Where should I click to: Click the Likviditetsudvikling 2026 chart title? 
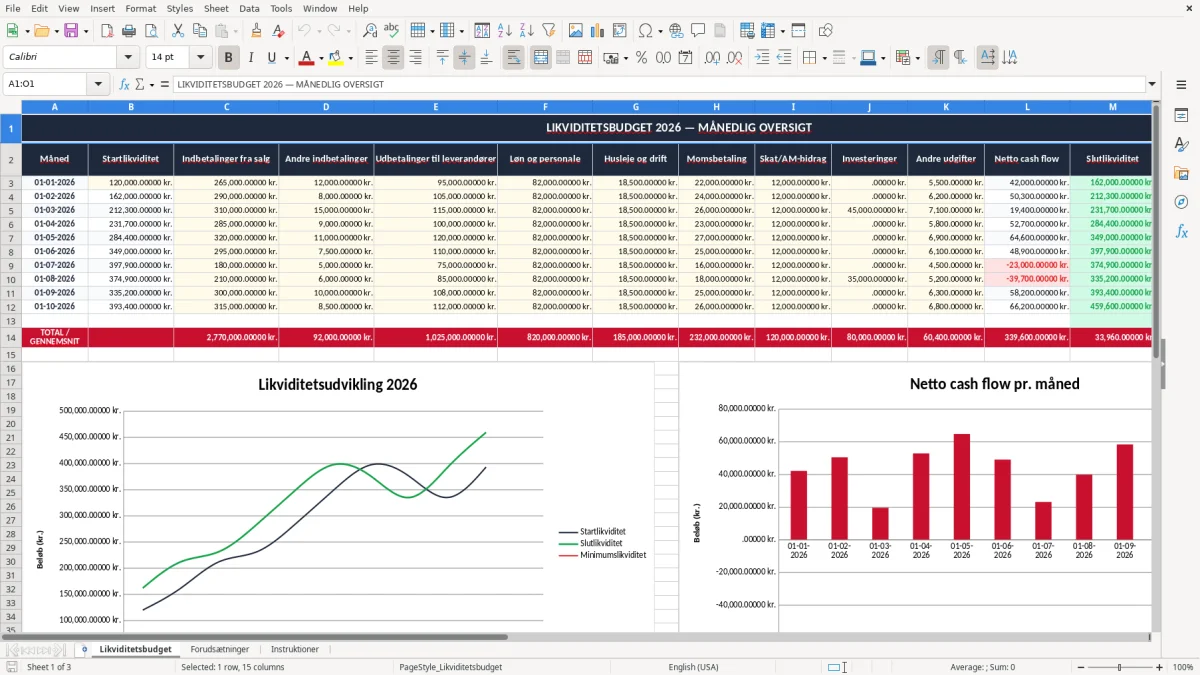pos(338,384)
